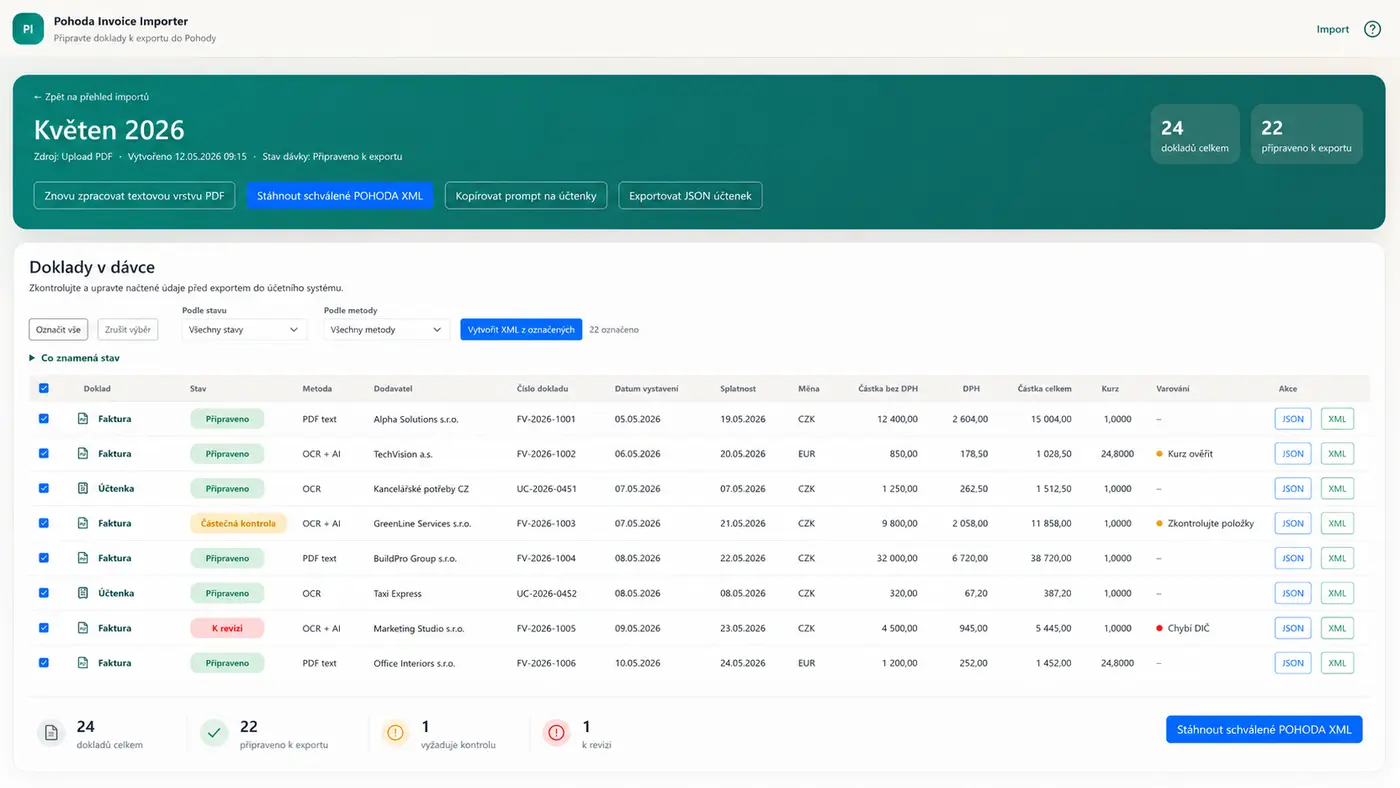
Task: Open the Všechny stavy status filter dropdown
Action: 244,329
